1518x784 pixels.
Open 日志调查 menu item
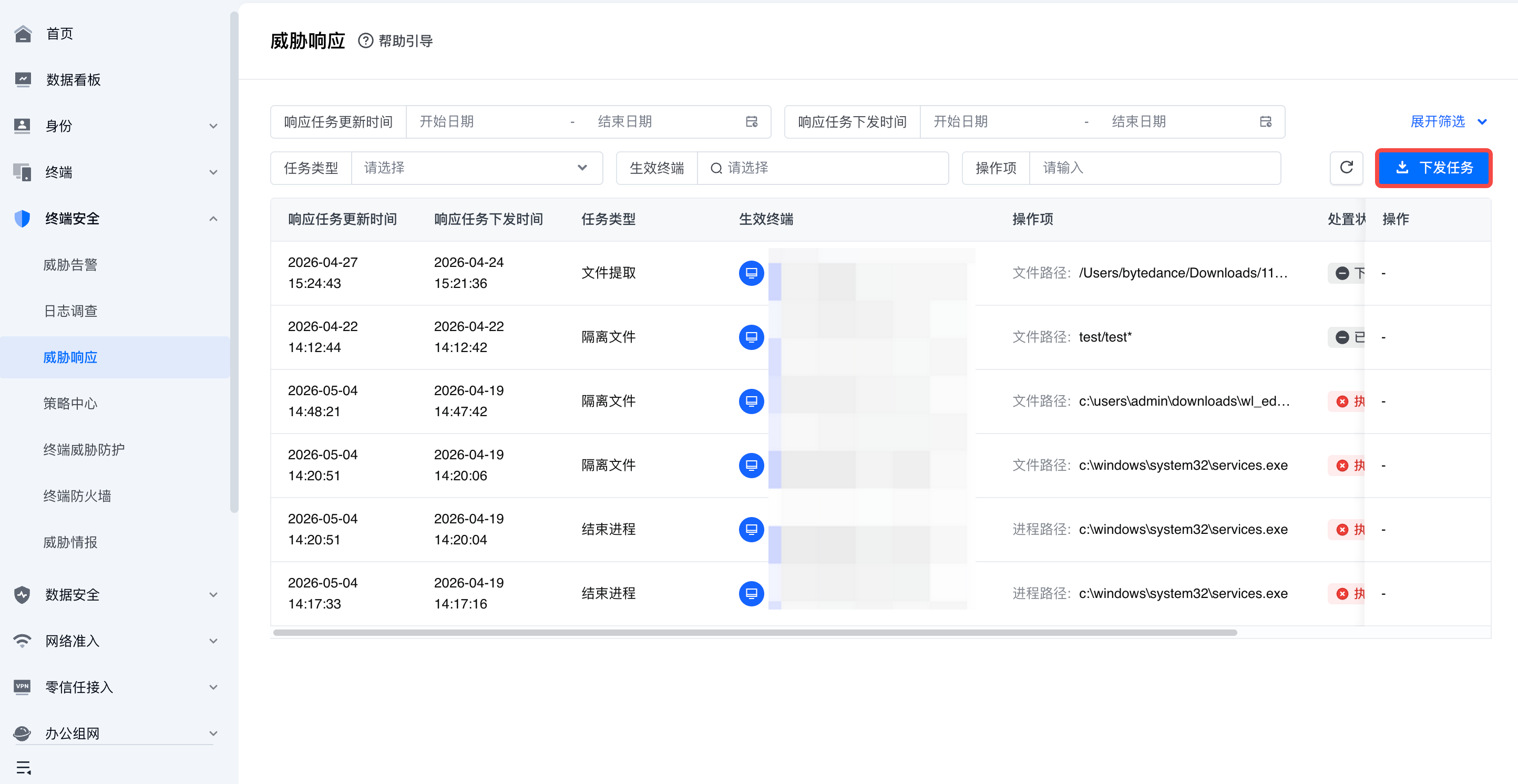coord(70,311)
